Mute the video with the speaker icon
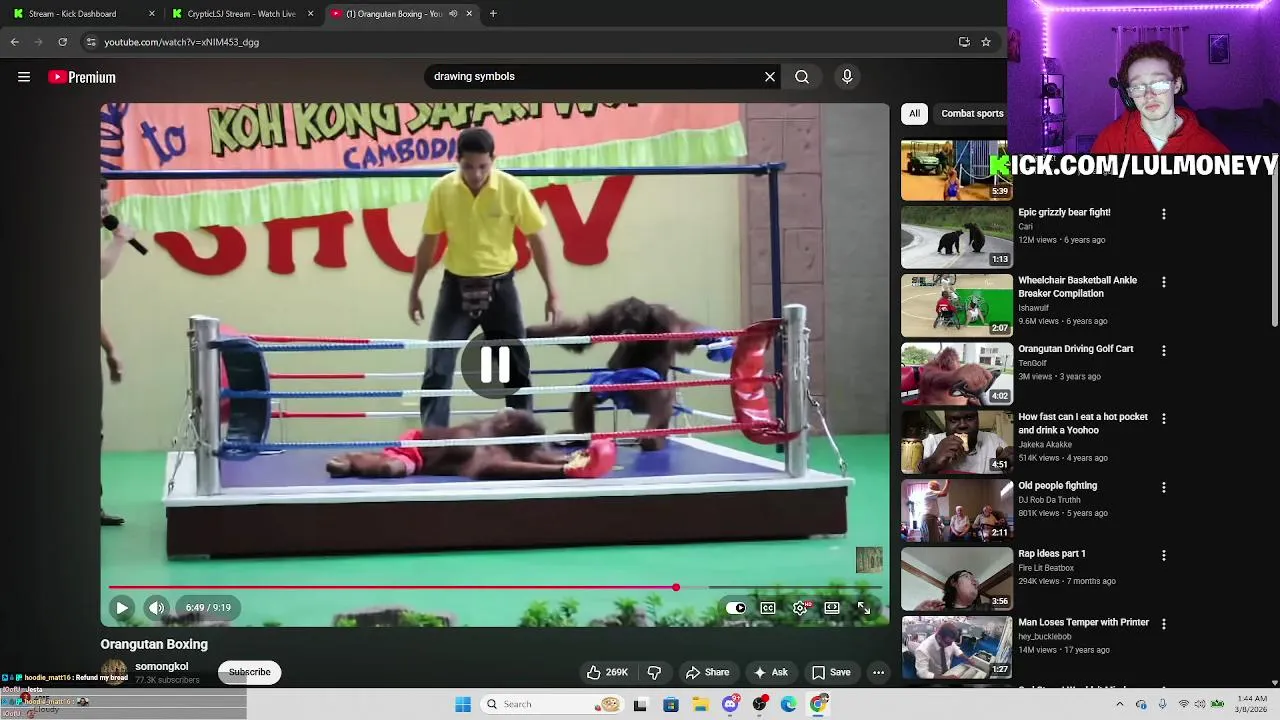Viewport: 1280px width, 720px height. pos(157,607)
